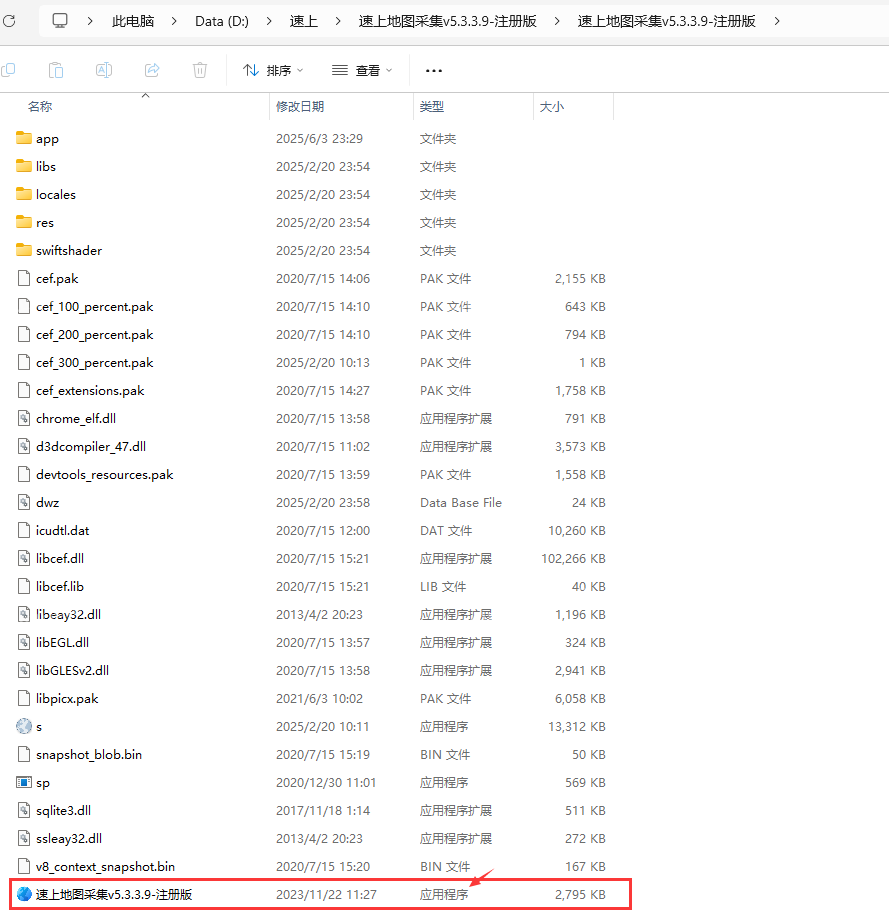Click the 2021/6/3 10:02 date cell

(x=319, y=698)
